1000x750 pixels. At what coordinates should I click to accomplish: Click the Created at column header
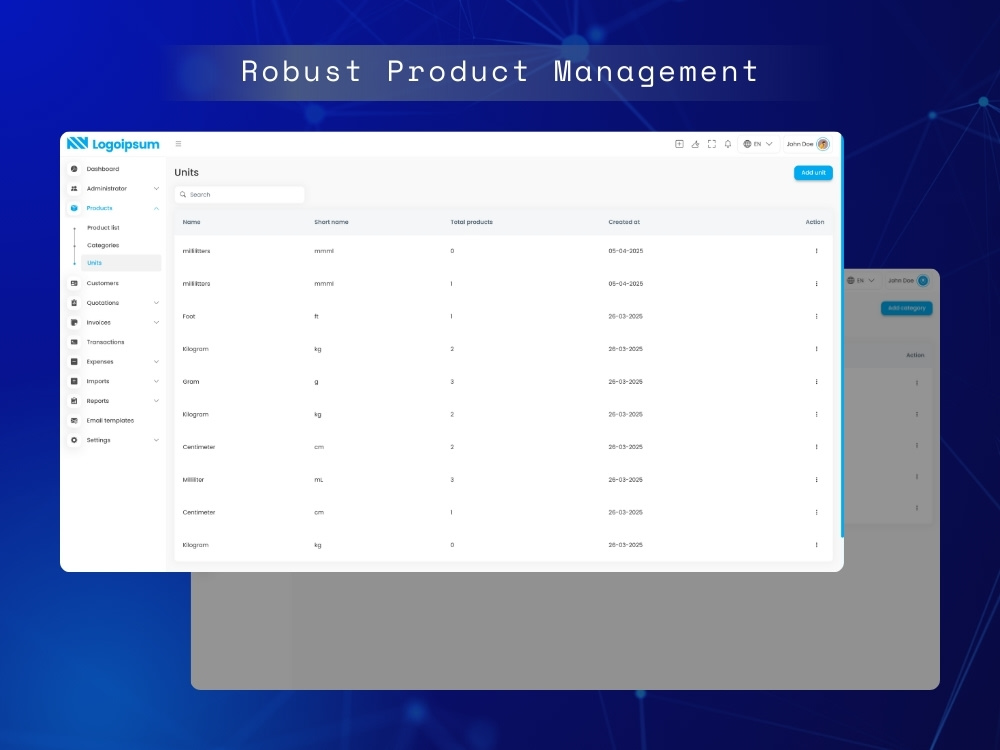point(624,222)
